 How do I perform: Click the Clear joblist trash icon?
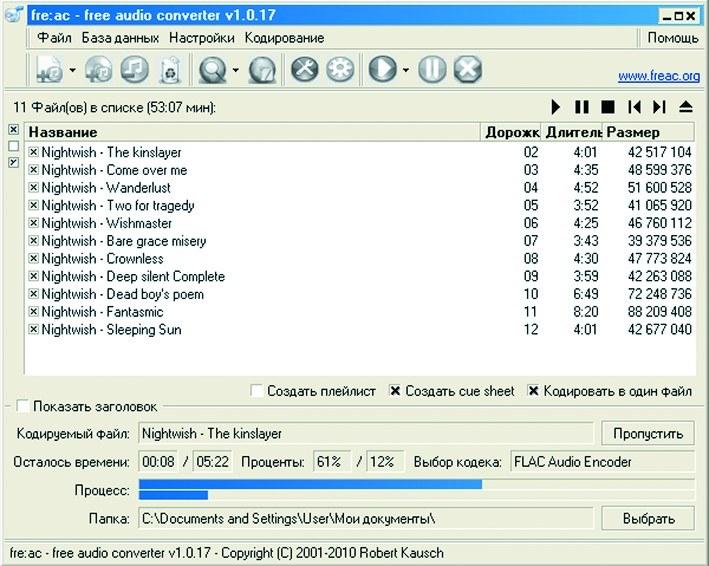(x=170, y=70)
